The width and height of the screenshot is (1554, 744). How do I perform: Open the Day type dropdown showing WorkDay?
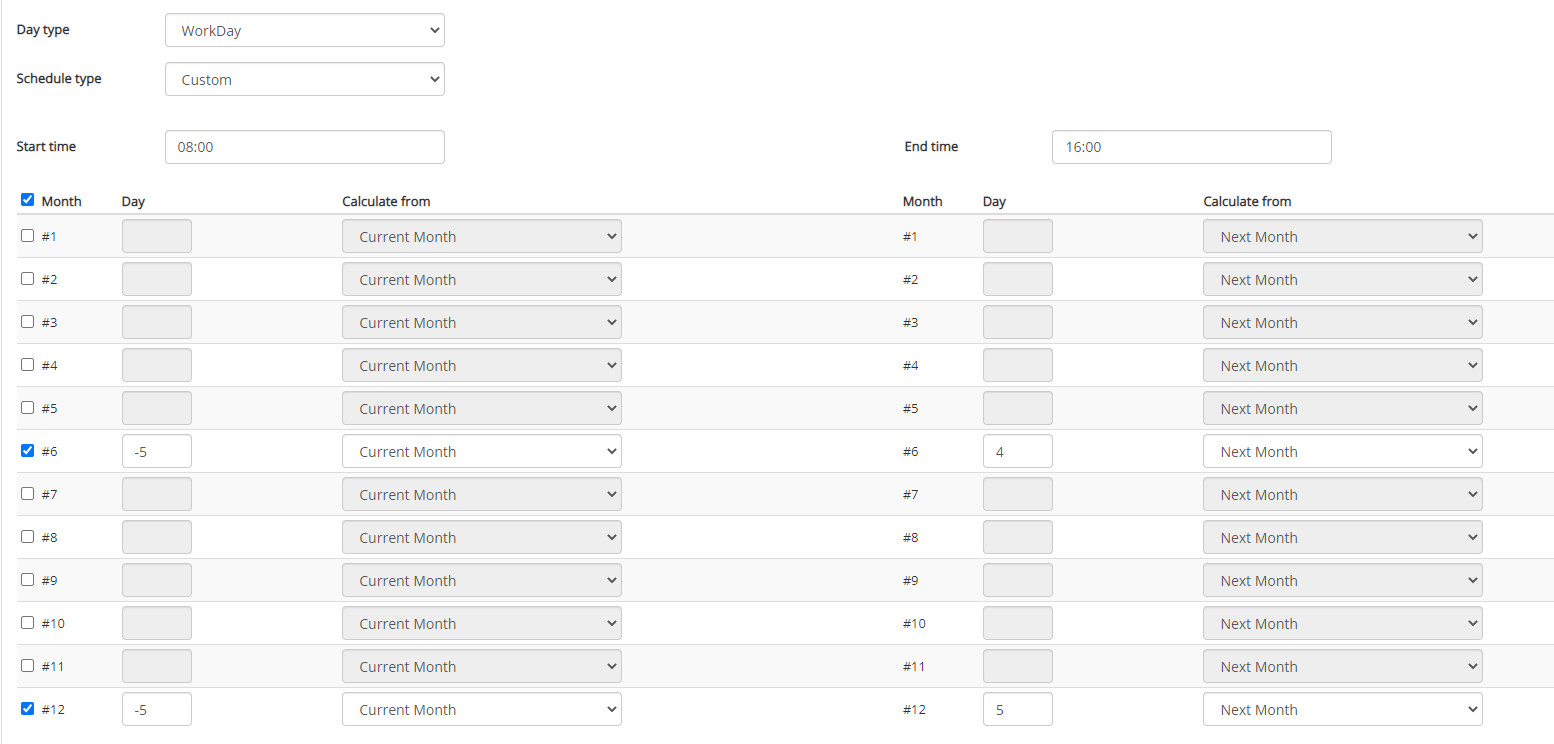point(305,30)
